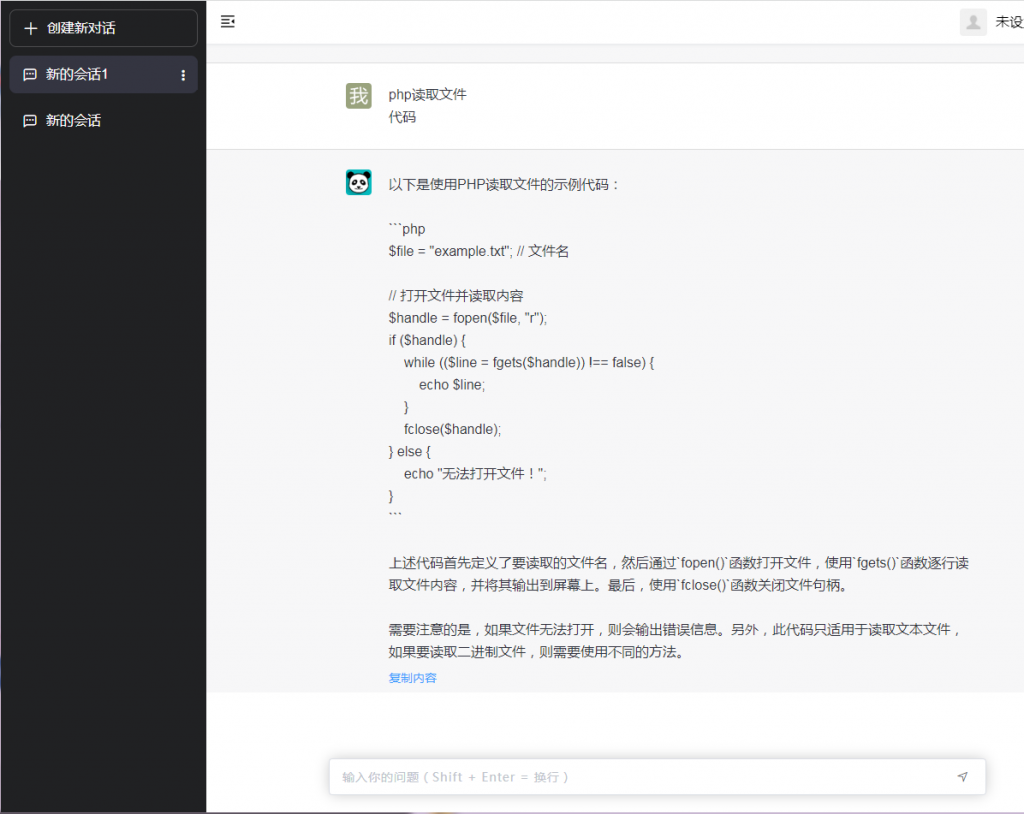
Task: Click the while loop line with fgets
Action: point(529,363)
